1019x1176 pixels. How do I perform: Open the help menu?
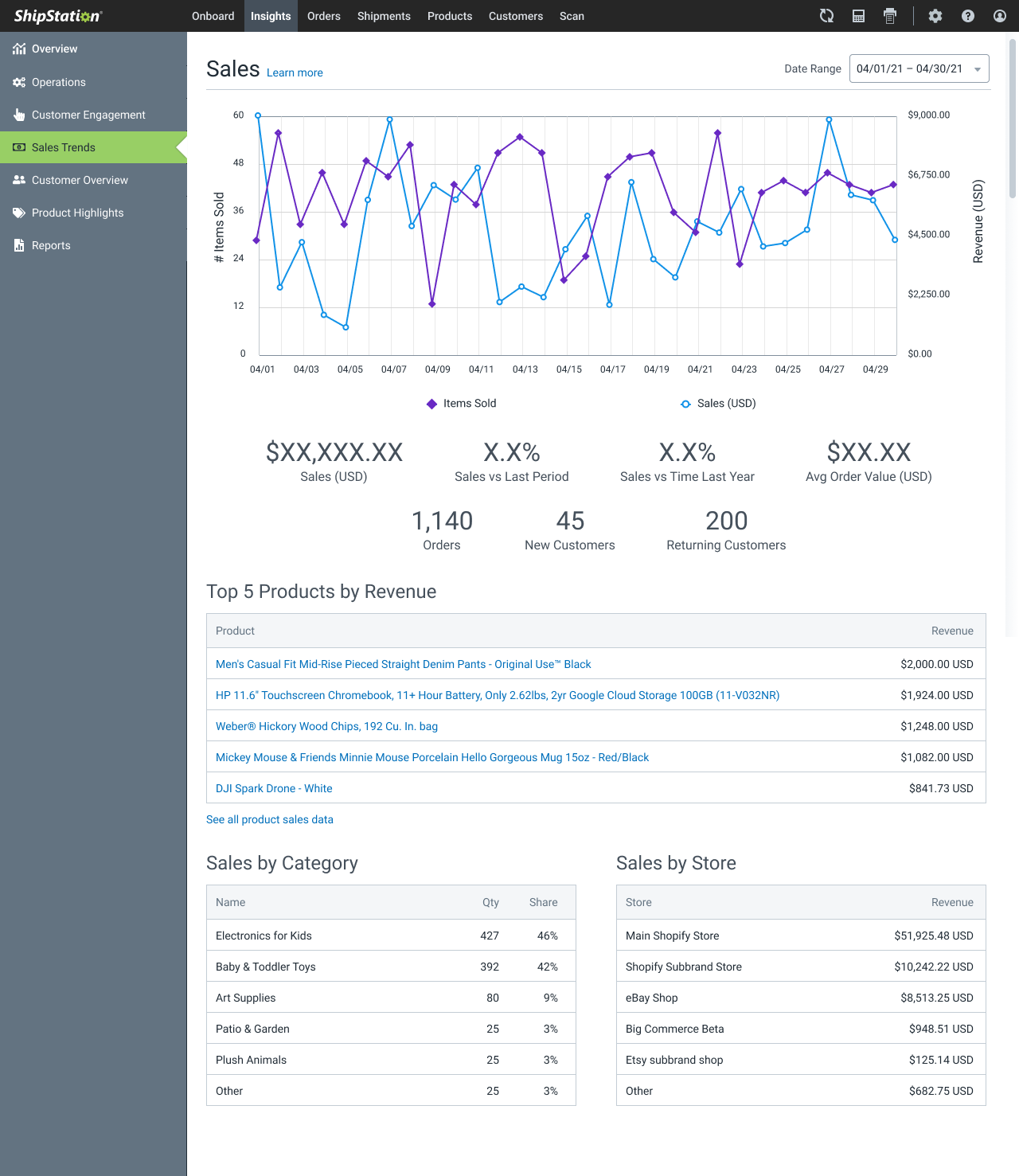point(967,16)
